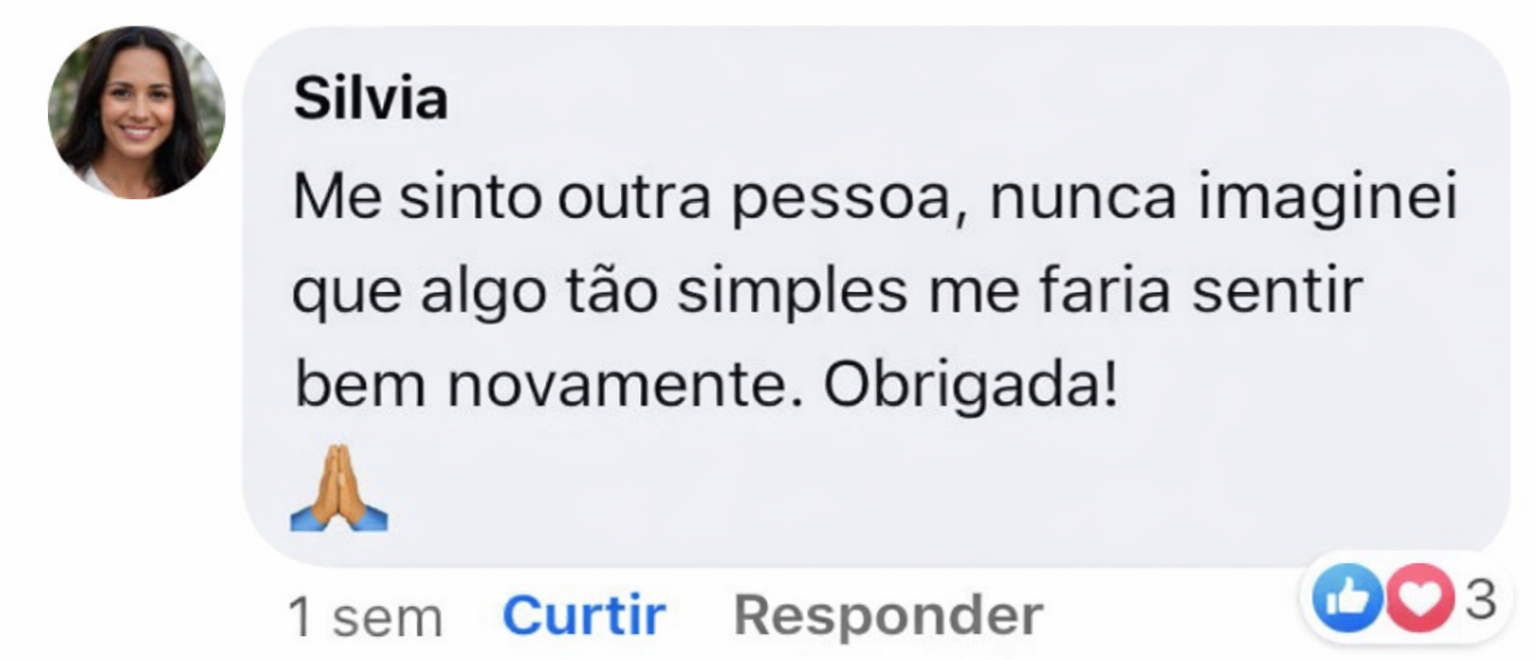Click the blue thumbs-up reaction icon
1536x660 pixels.
point(1345,598)
